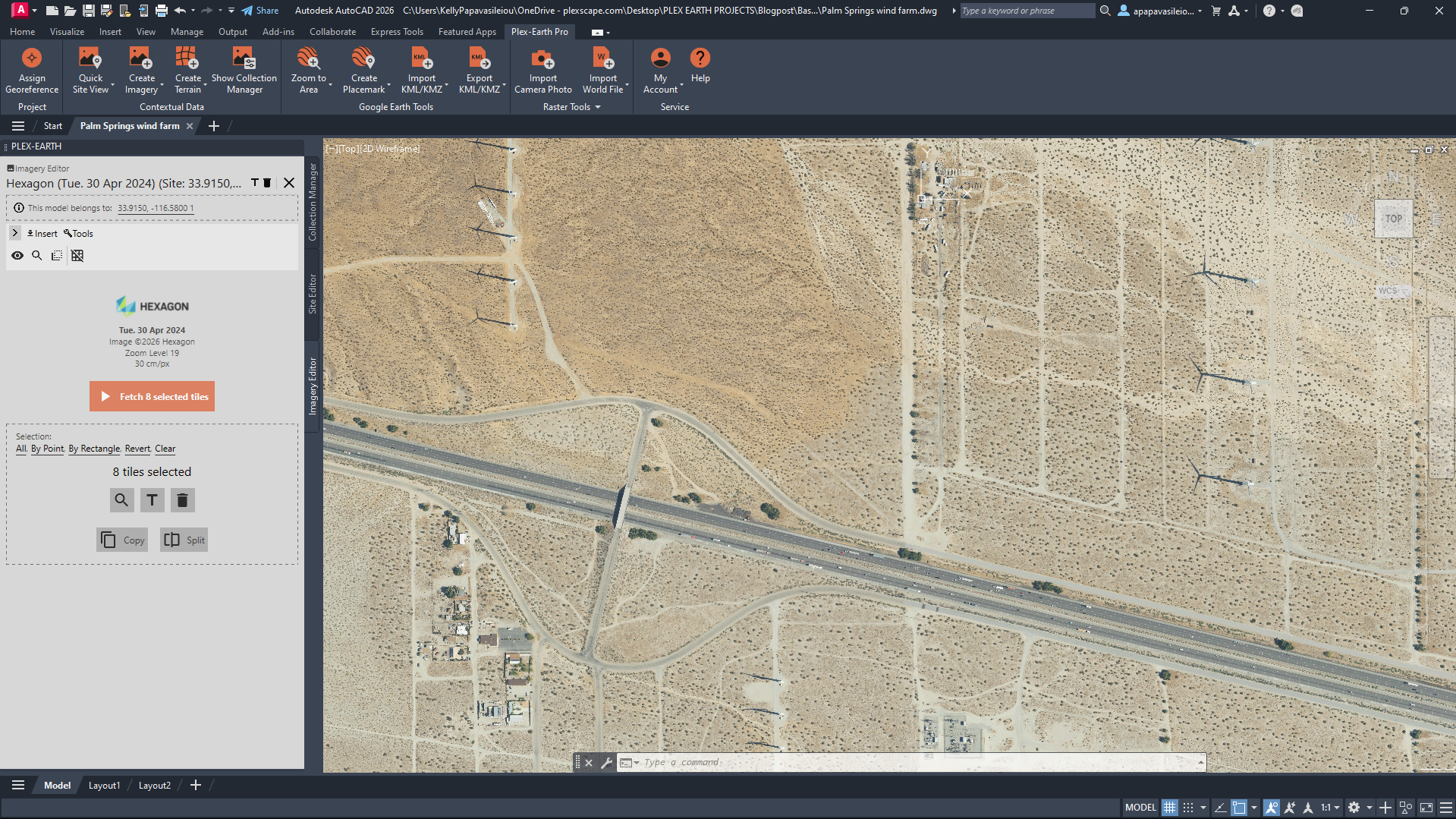This screenshot has height=819, width=1456.
Task: Toggle the MODEL space button in status bar
Action: pyautogui.click(x=1140, y=808)
